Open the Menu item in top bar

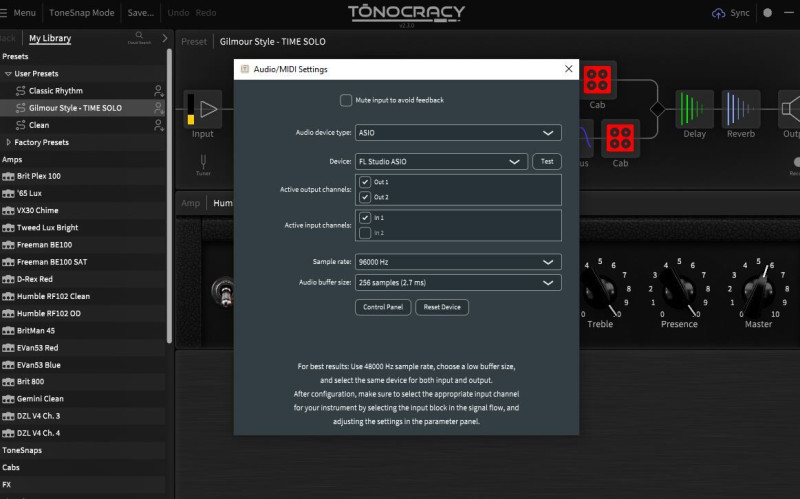coord(24,13)
